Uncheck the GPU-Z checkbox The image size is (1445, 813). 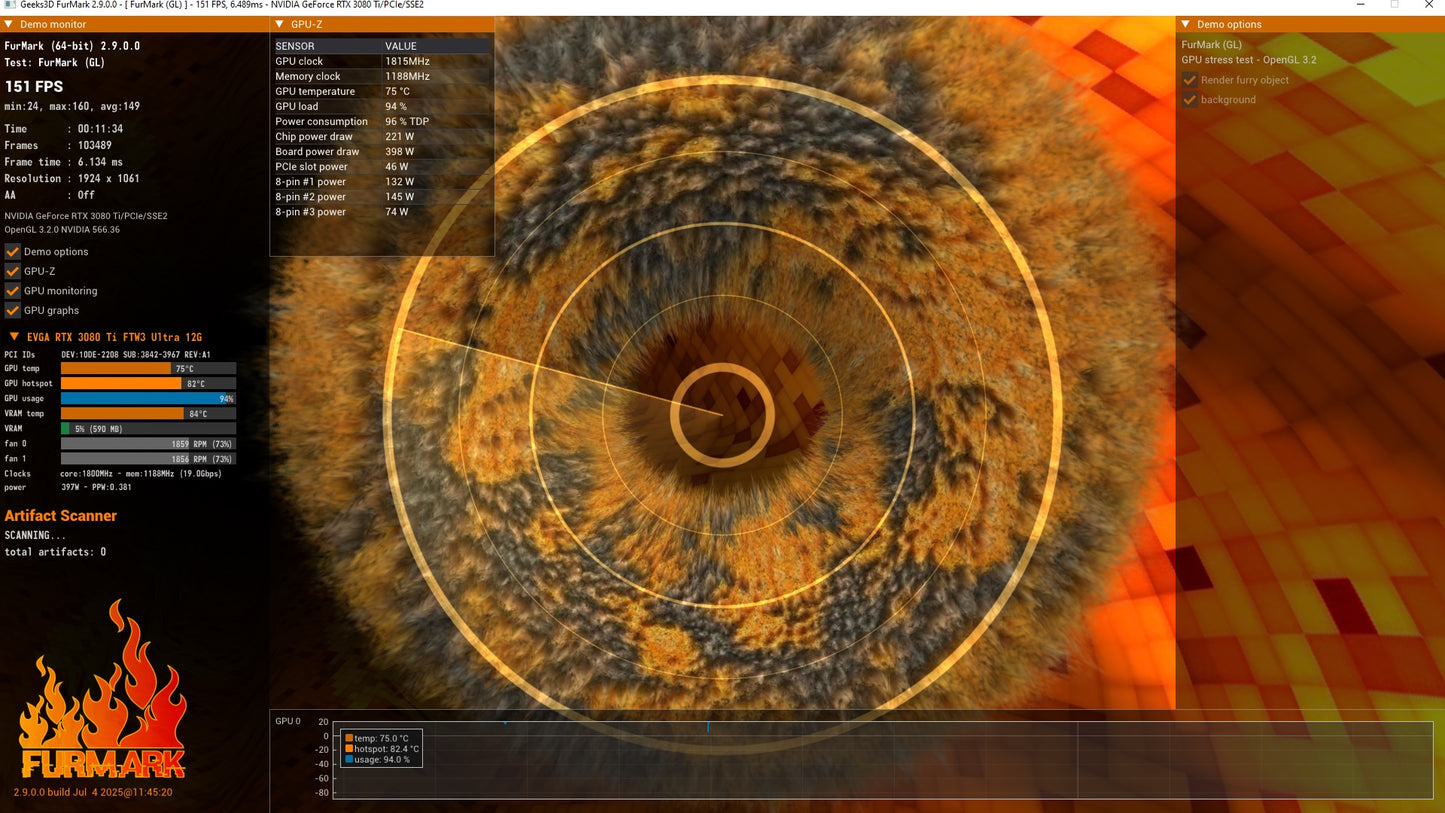pos(13,271)
